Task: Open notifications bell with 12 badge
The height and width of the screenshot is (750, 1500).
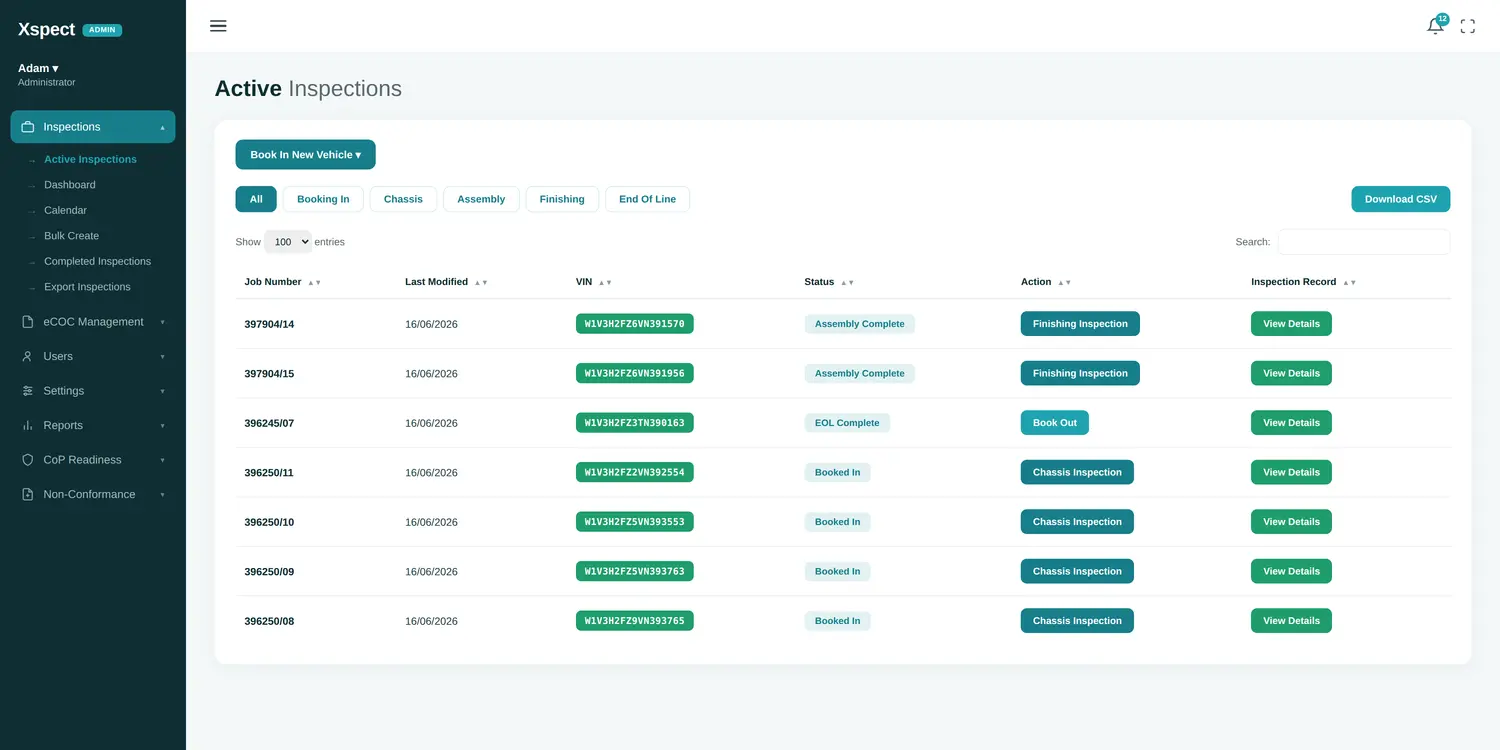Action: [1436, 25]
